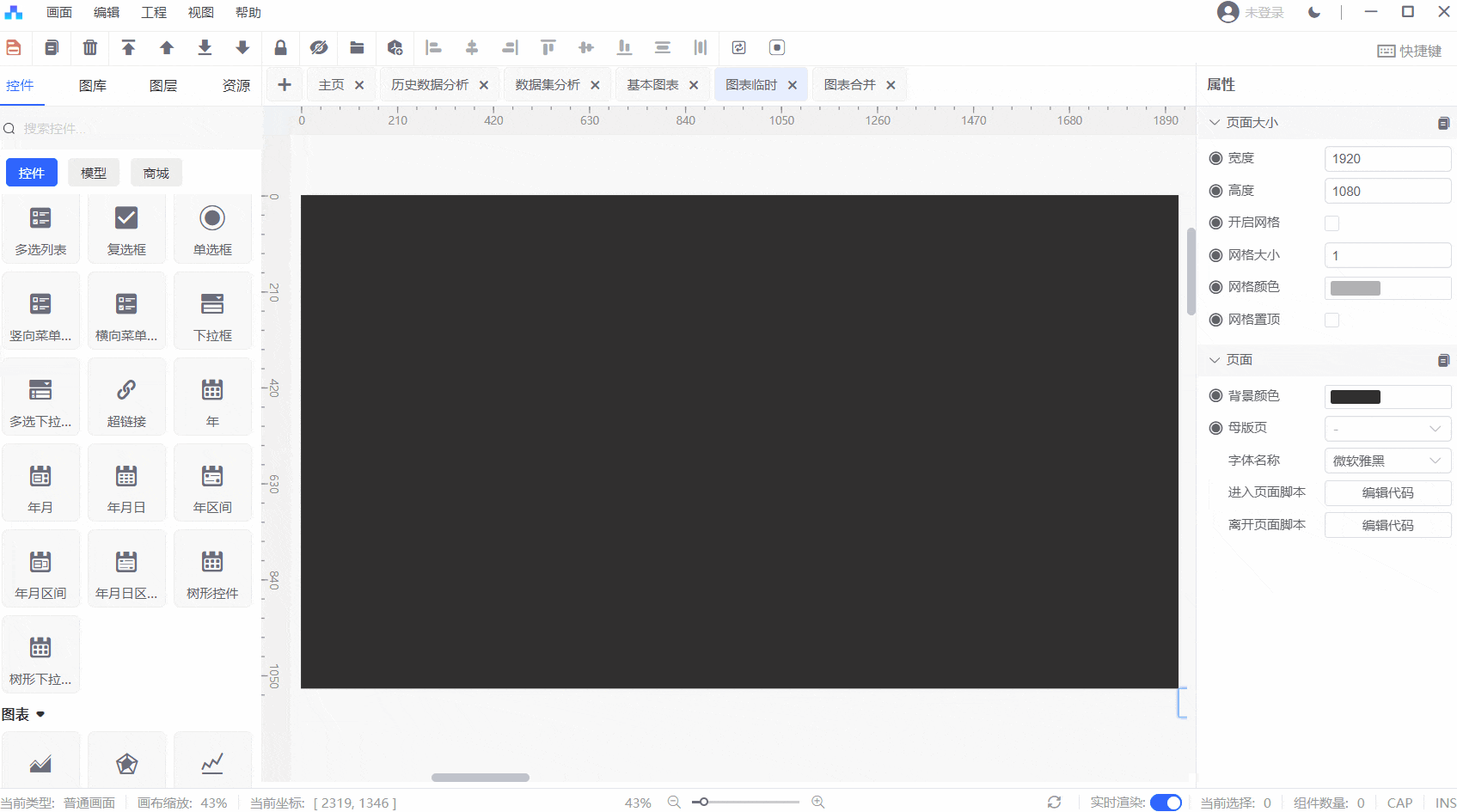Collapse the 页面大小 section
The height and width of the screenshot is (812, 1457).
[x=1215, y=123]
